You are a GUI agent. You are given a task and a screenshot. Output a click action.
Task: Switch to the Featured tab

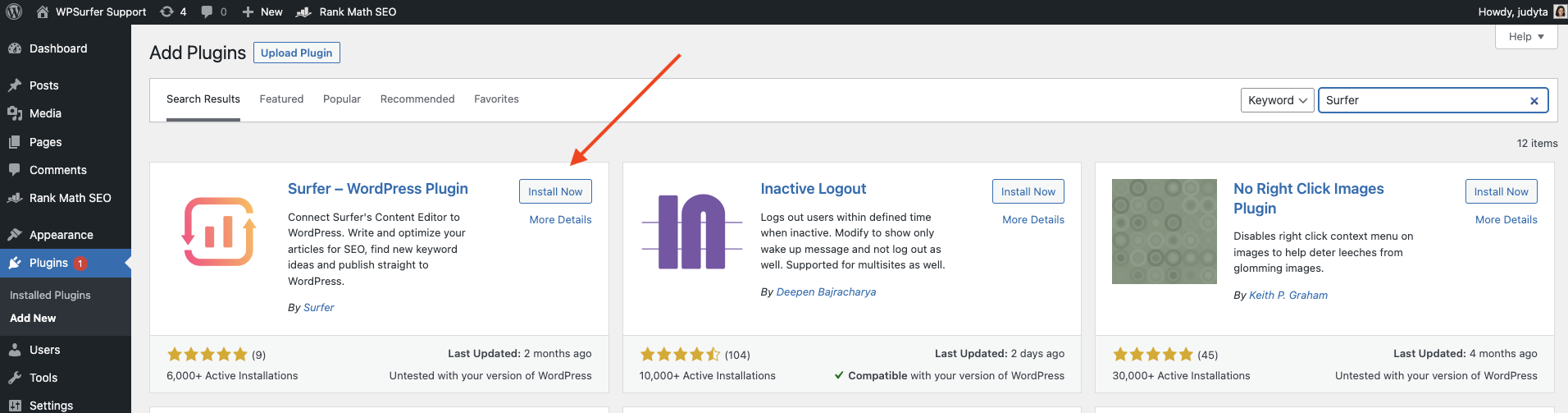pyautogui.click(x=281, y=99)
